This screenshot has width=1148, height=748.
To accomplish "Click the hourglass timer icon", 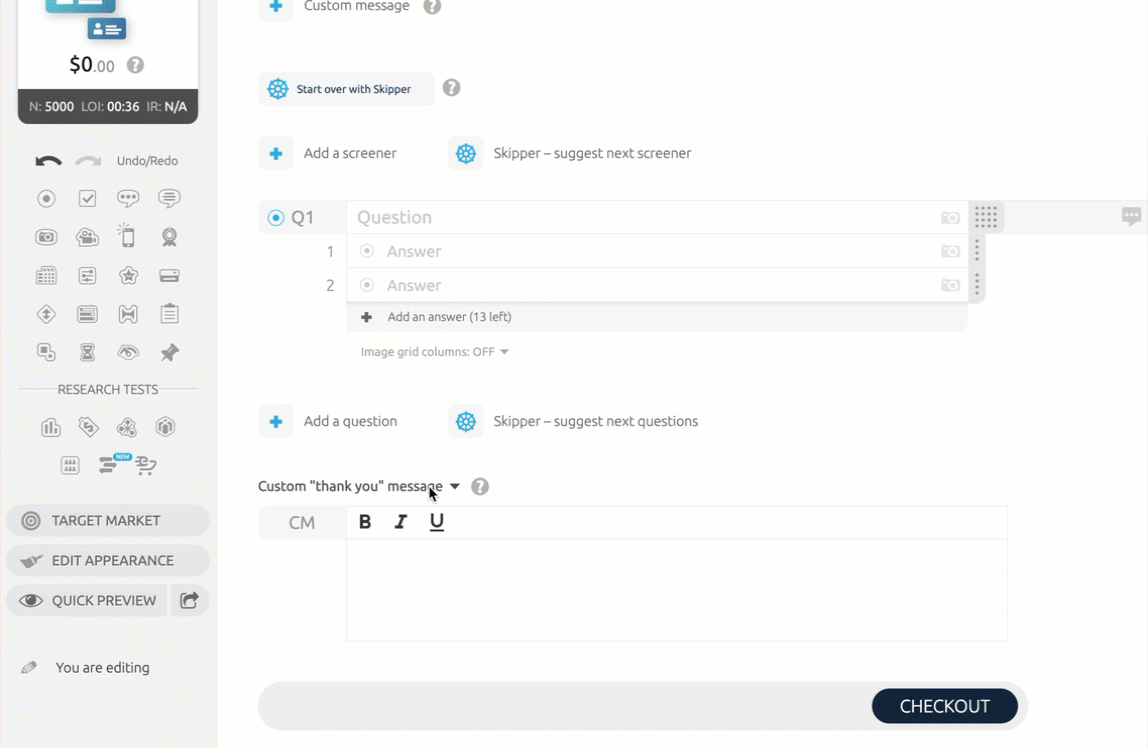I will [88, 352].
